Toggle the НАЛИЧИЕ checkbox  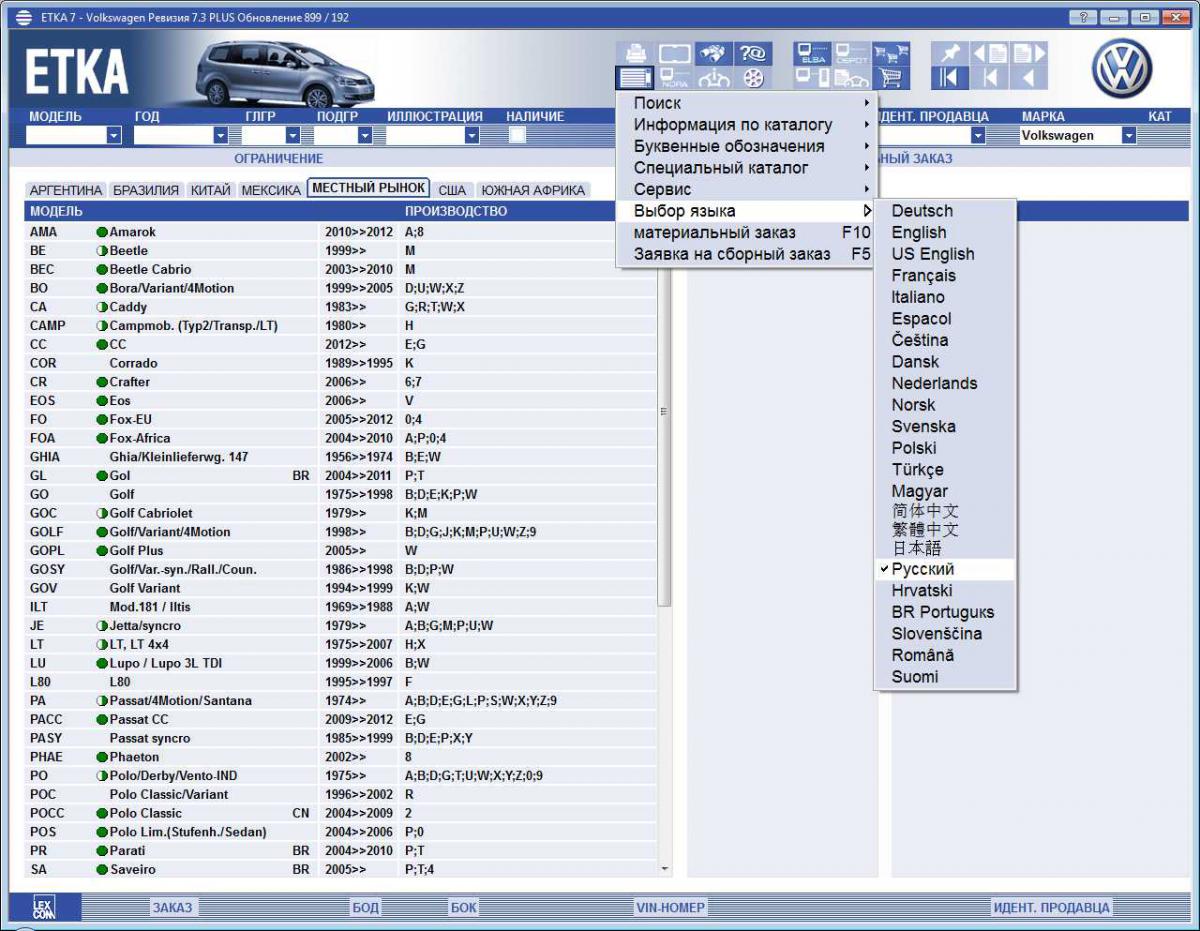click(x=517, y=135)
